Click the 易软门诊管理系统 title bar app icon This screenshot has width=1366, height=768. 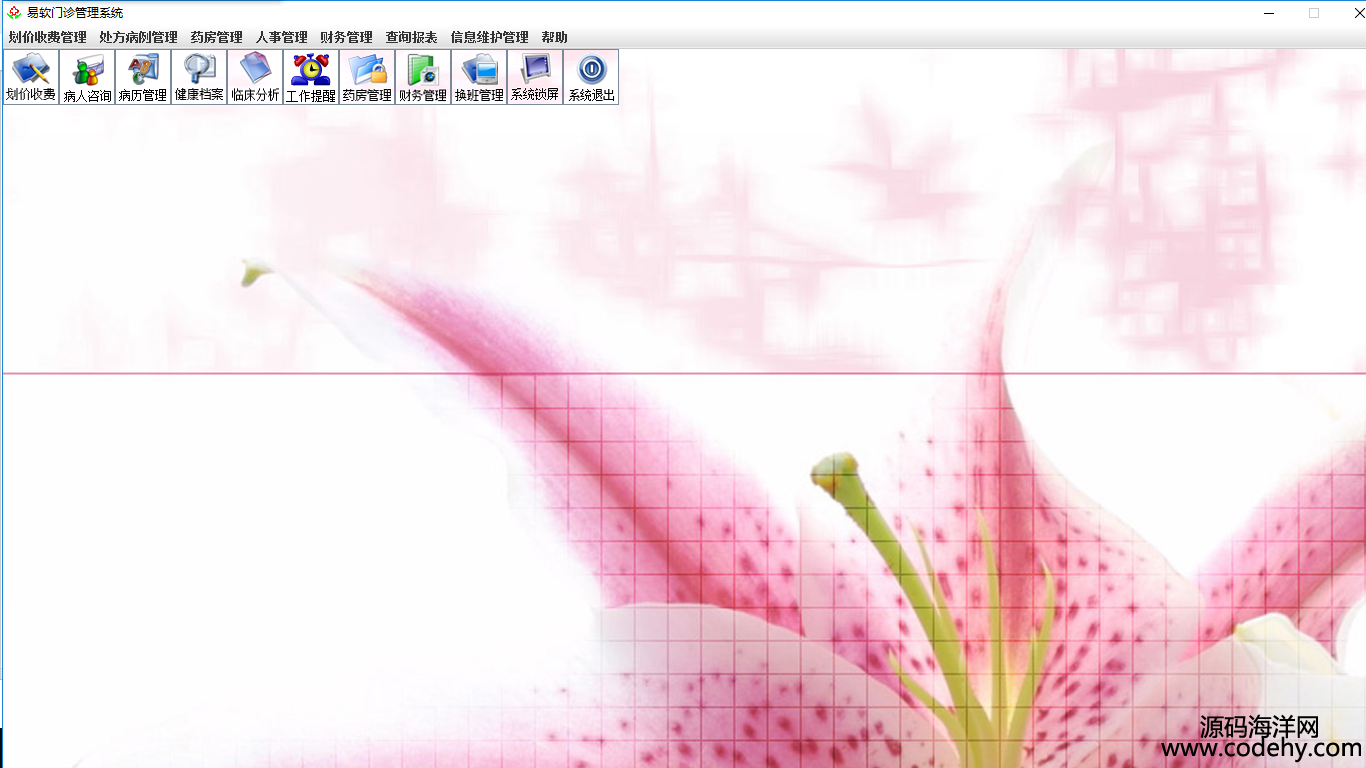pos(14,13)
